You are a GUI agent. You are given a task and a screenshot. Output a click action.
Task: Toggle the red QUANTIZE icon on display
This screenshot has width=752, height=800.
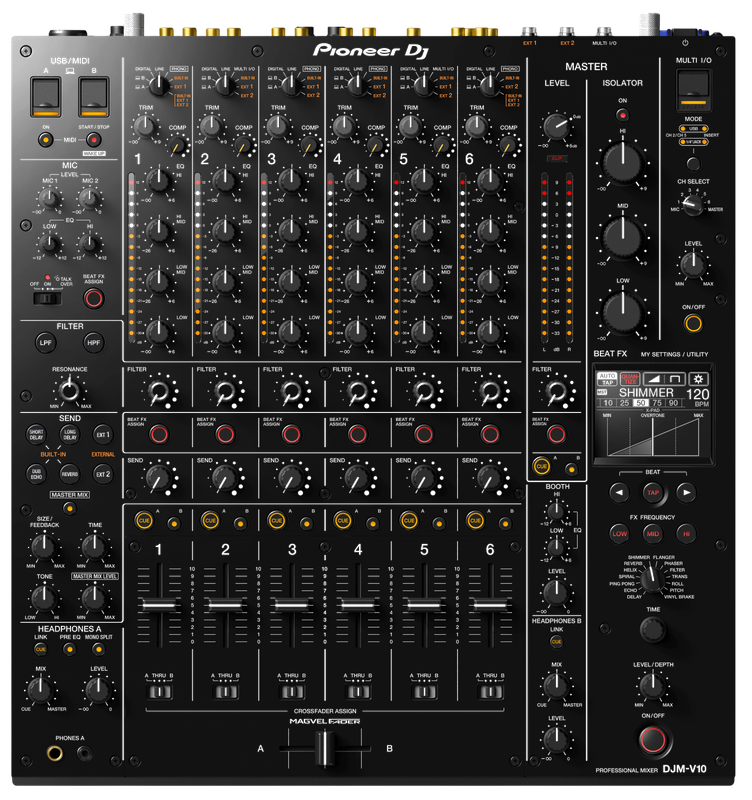[629, 379]
